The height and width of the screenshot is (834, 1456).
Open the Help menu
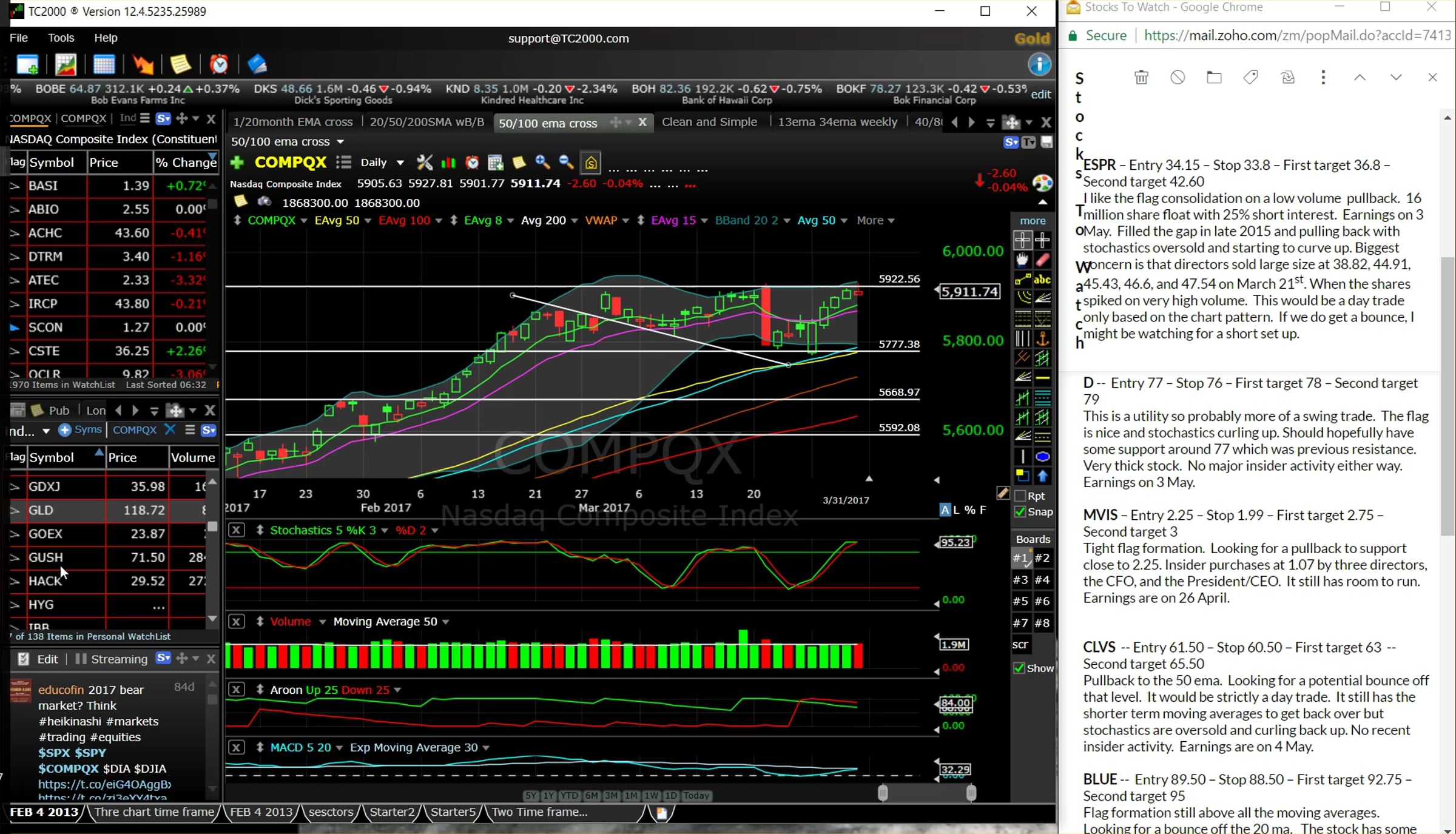click(106, 38)
